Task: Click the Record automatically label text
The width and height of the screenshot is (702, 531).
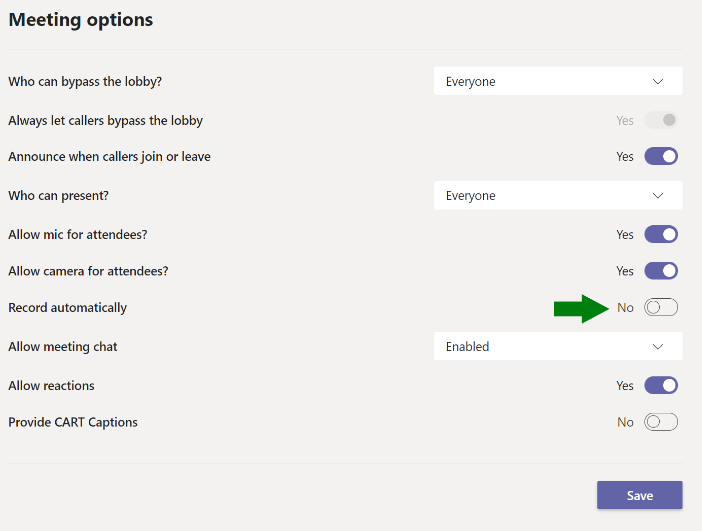Action: [67, 308]
